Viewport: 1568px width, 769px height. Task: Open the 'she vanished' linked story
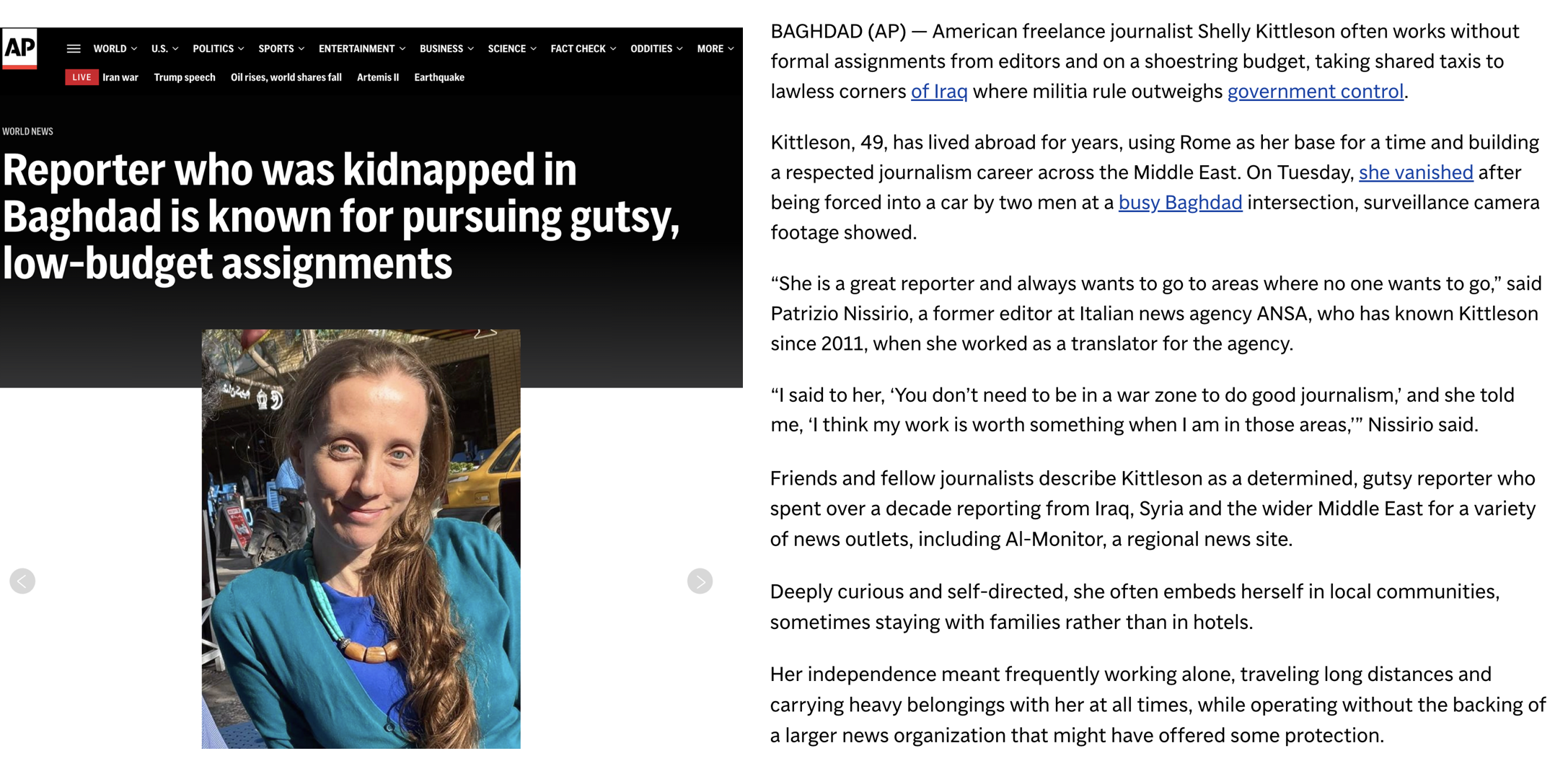pos(1415,172)
